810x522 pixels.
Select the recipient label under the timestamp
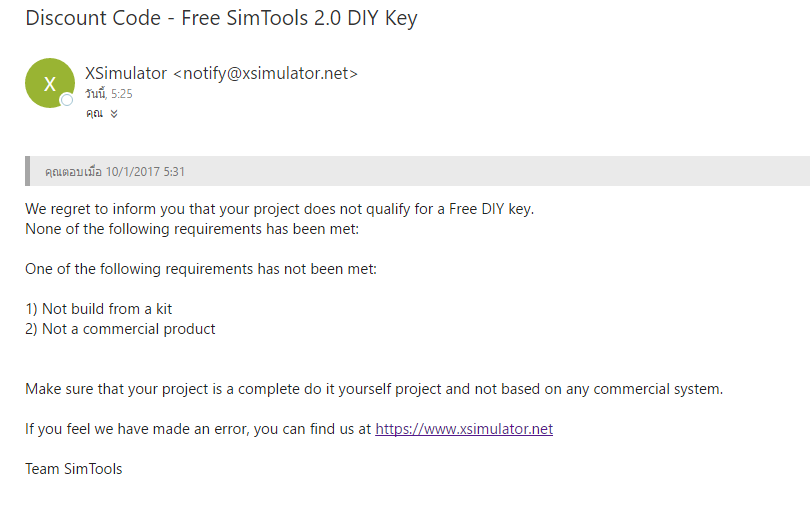(95, 114)
